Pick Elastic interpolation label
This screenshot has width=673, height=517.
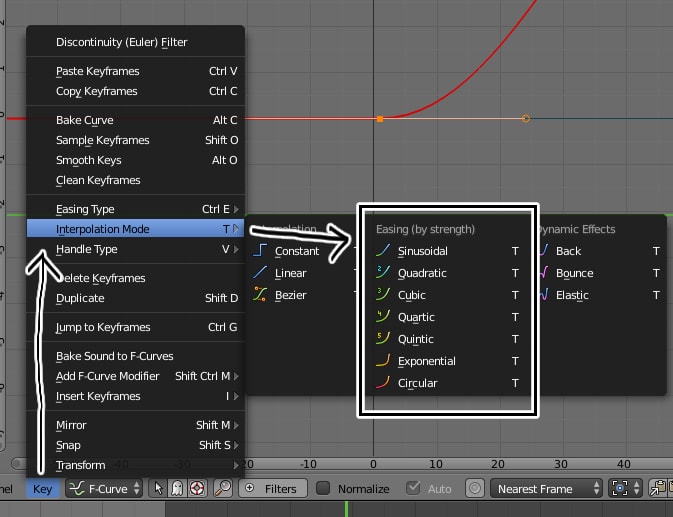tap(572, 295)
